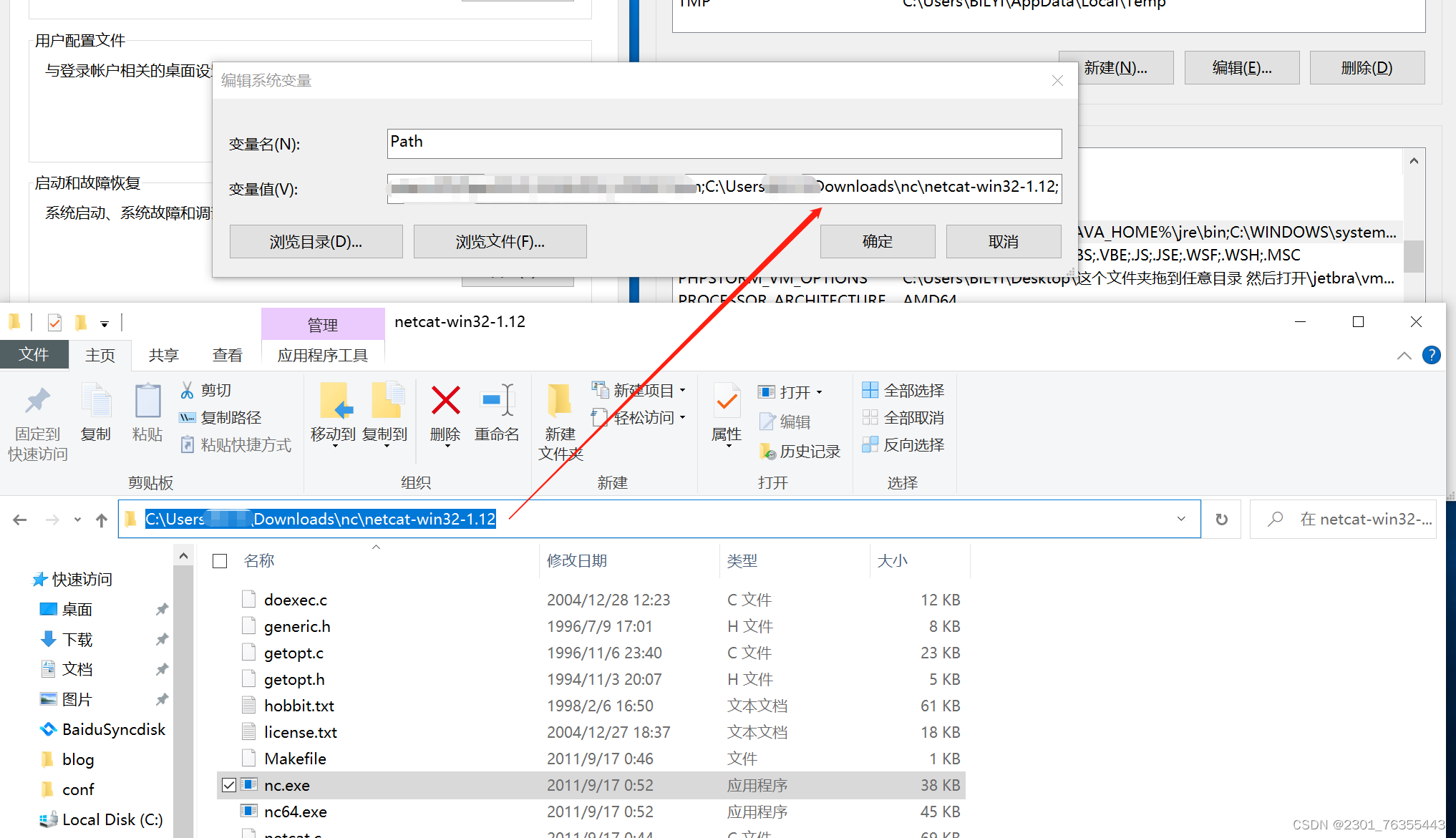Expand New item dropdown
1456x838 pixels.
click(683, 391)
